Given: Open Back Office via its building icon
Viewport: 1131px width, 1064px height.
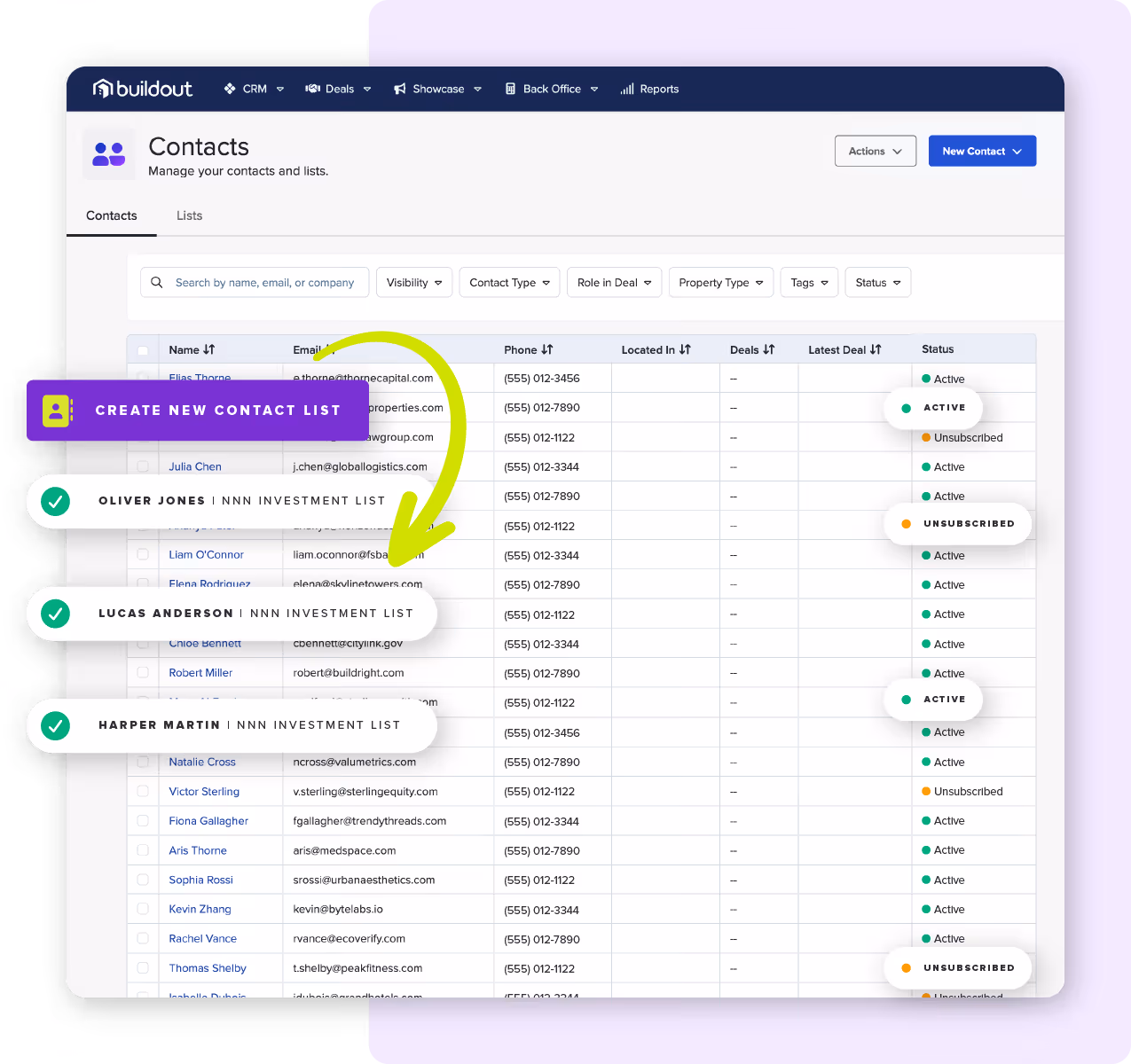Looking at the screenshot, I should point(510,88).
